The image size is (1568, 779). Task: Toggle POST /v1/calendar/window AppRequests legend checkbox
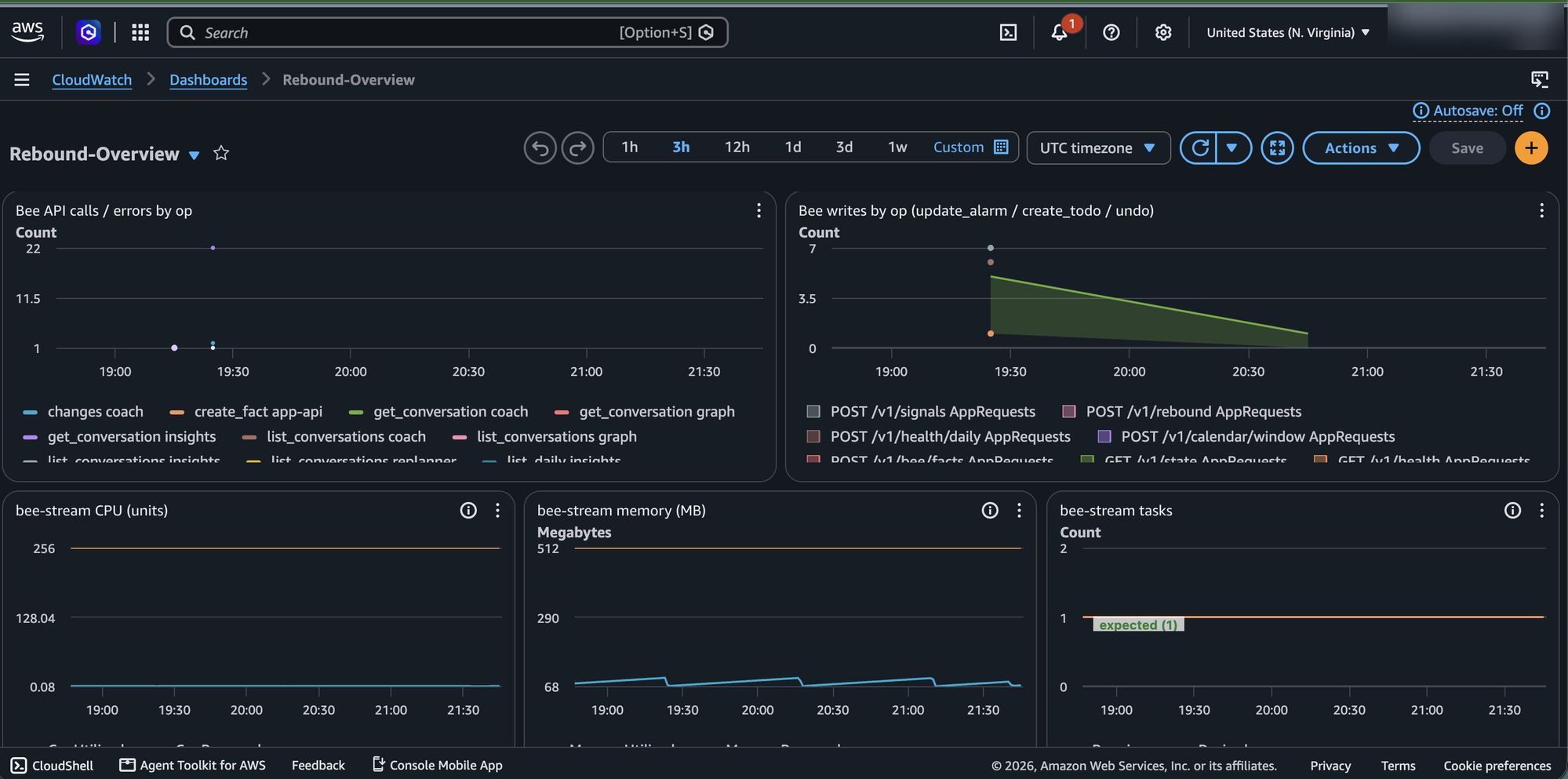1104,436
